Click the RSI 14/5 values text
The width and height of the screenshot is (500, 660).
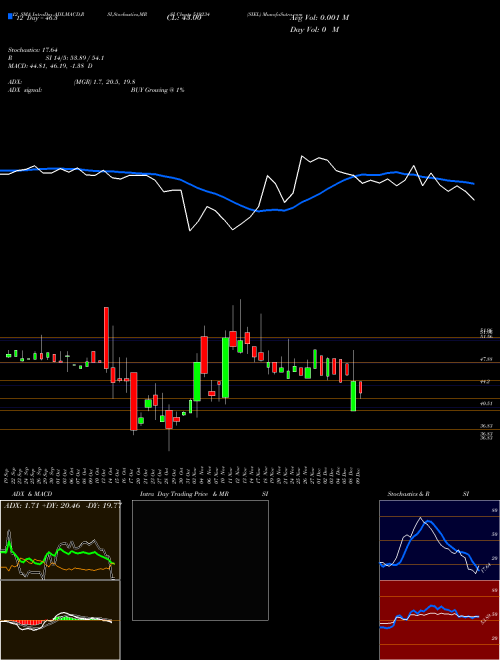coord(75,58)
